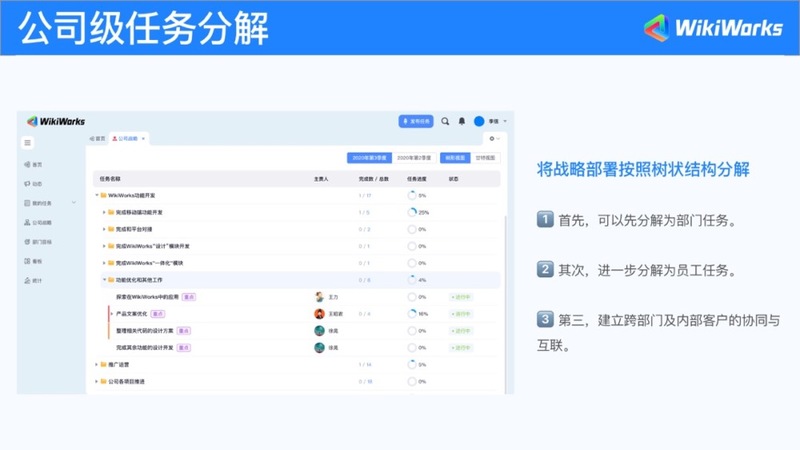Expand 我的任务 submenu chevron in sidebar
Screen dimensions: 800x450
[x=72, y=203]
